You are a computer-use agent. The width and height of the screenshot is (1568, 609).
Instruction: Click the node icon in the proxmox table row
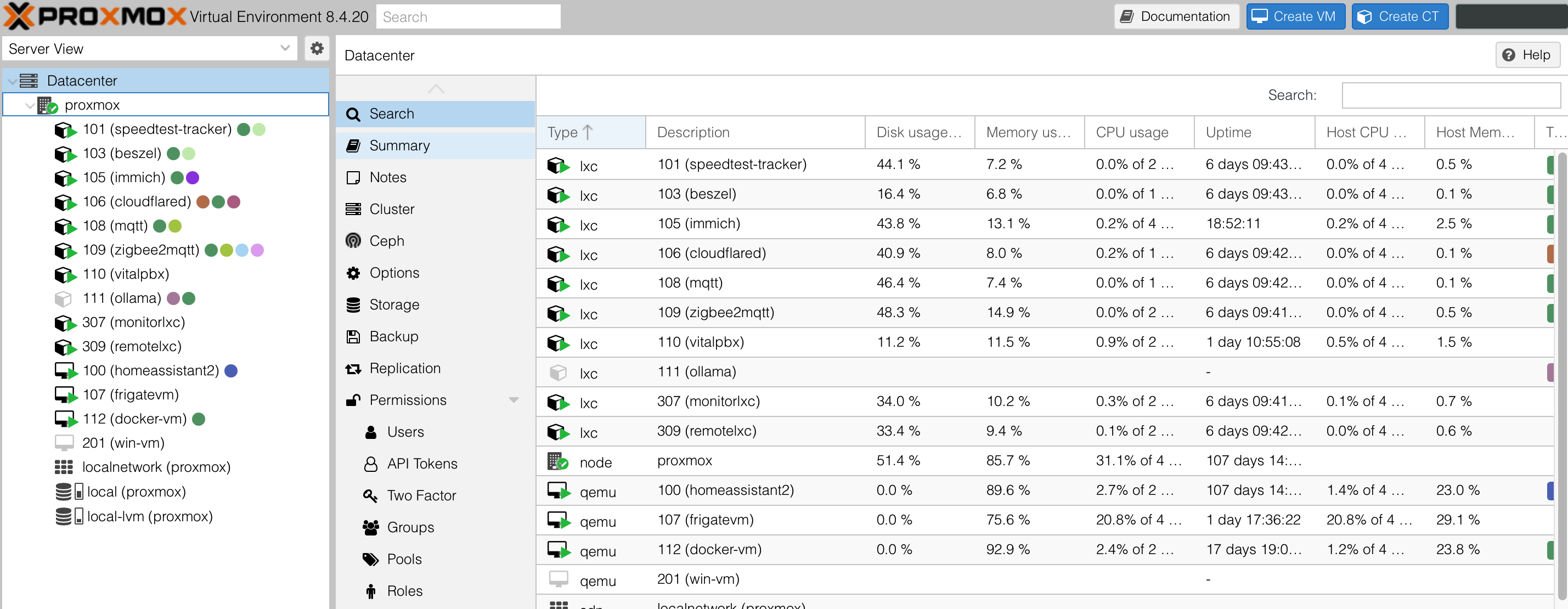(557, 461)
